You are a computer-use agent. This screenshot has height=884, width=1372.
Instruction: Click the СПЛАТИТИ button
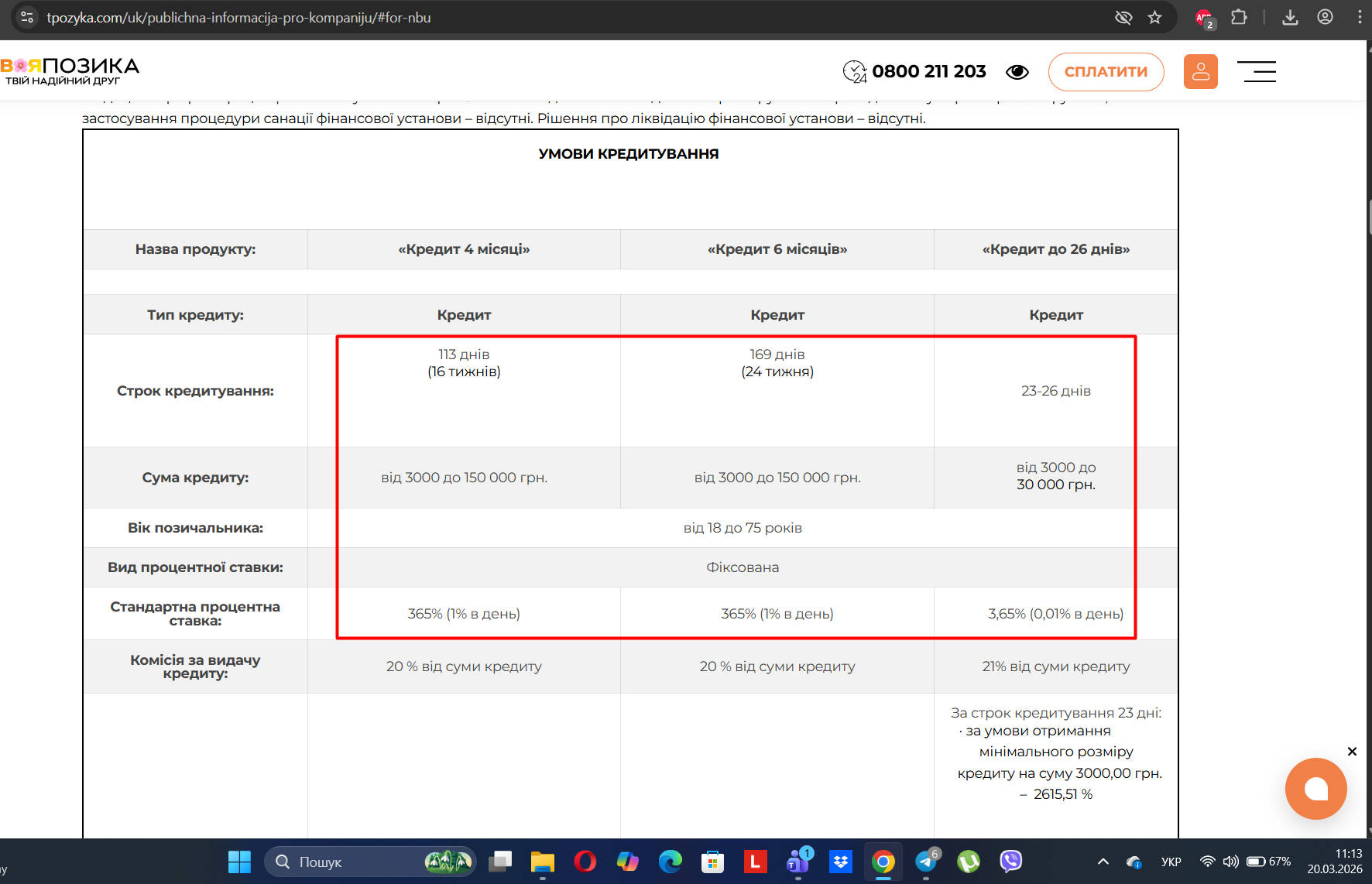pos(1106,71)
